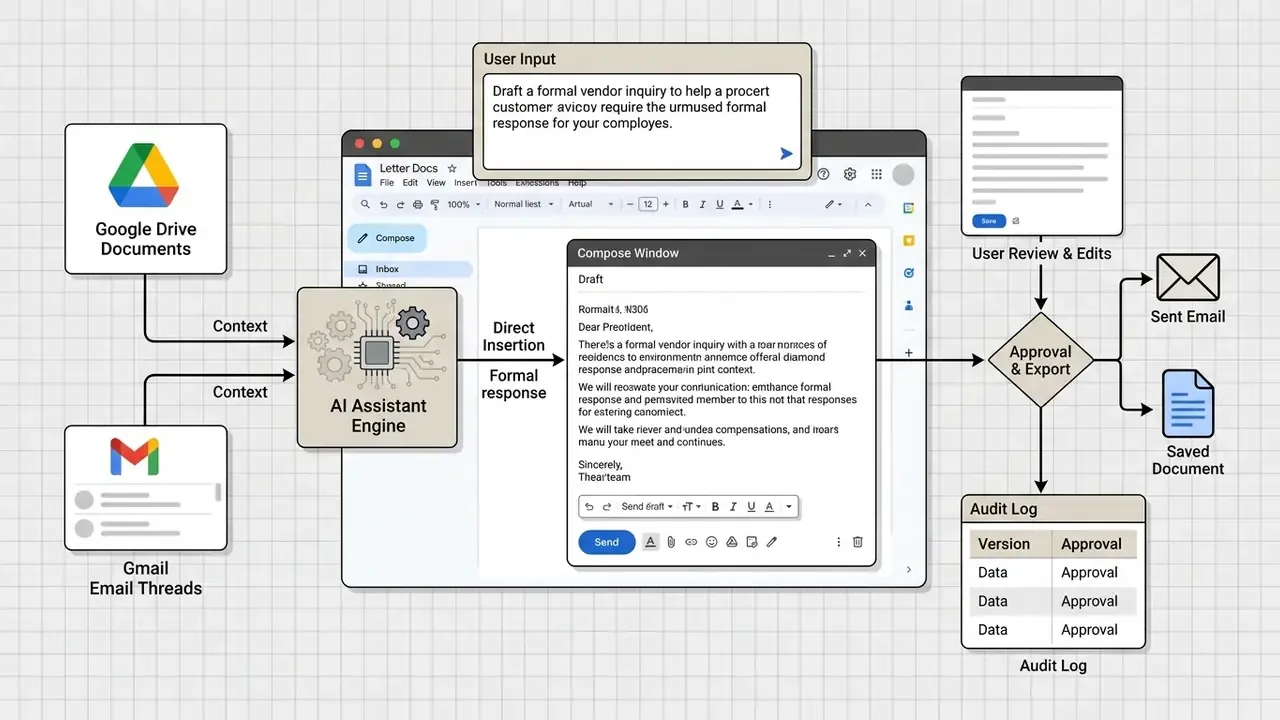Open the Tasks checkmark icon in side panel

click(x=908, y=273)
